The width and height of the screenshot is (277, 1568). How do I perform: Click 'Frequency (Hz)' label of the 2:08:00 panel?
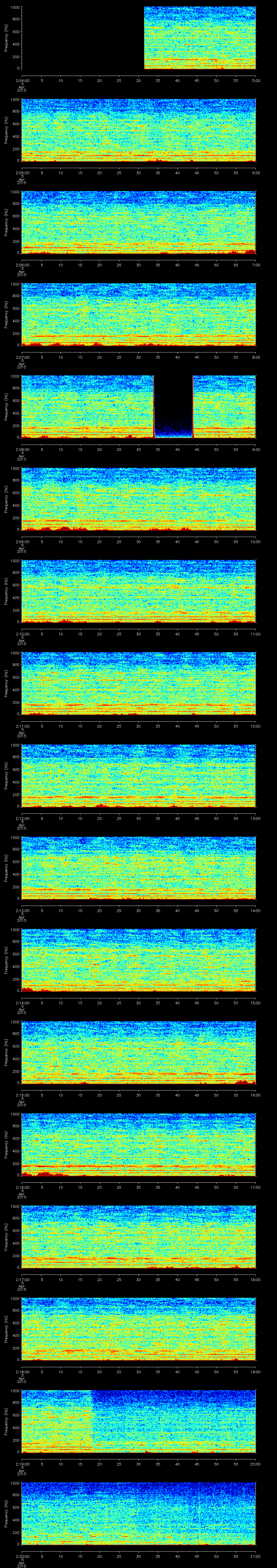pos(6,407)
